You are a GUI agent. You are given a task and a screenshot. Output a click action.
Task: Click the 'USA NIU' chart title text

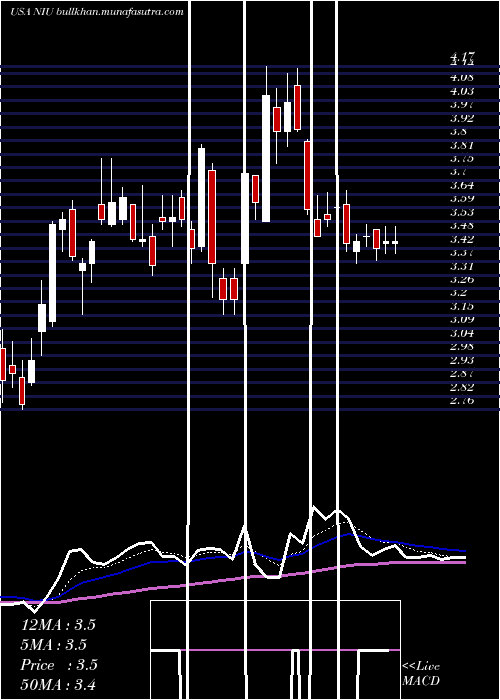point(32,12)
